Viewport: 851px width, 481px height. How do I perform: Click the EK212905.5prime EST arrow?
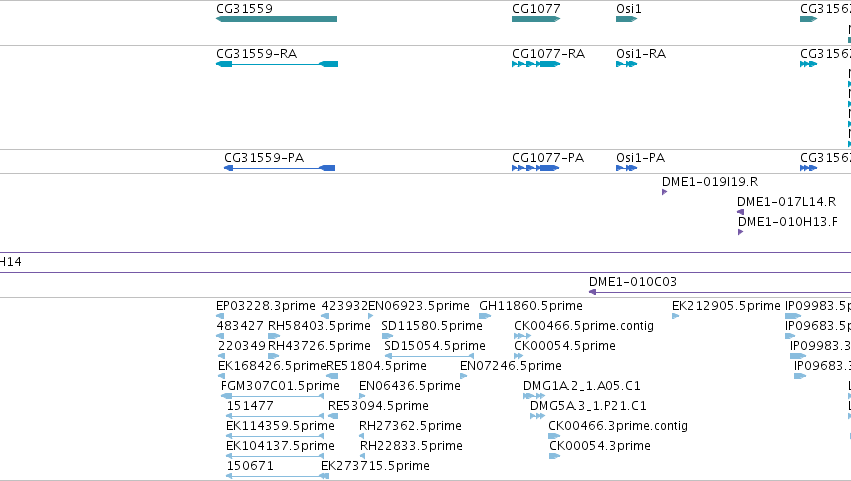click(x=676, y=316)
